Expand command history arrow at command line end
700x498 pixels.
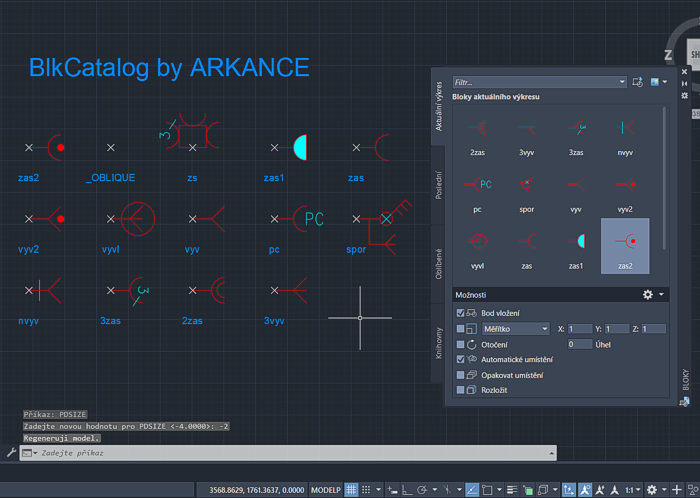[x=552, y=453]
